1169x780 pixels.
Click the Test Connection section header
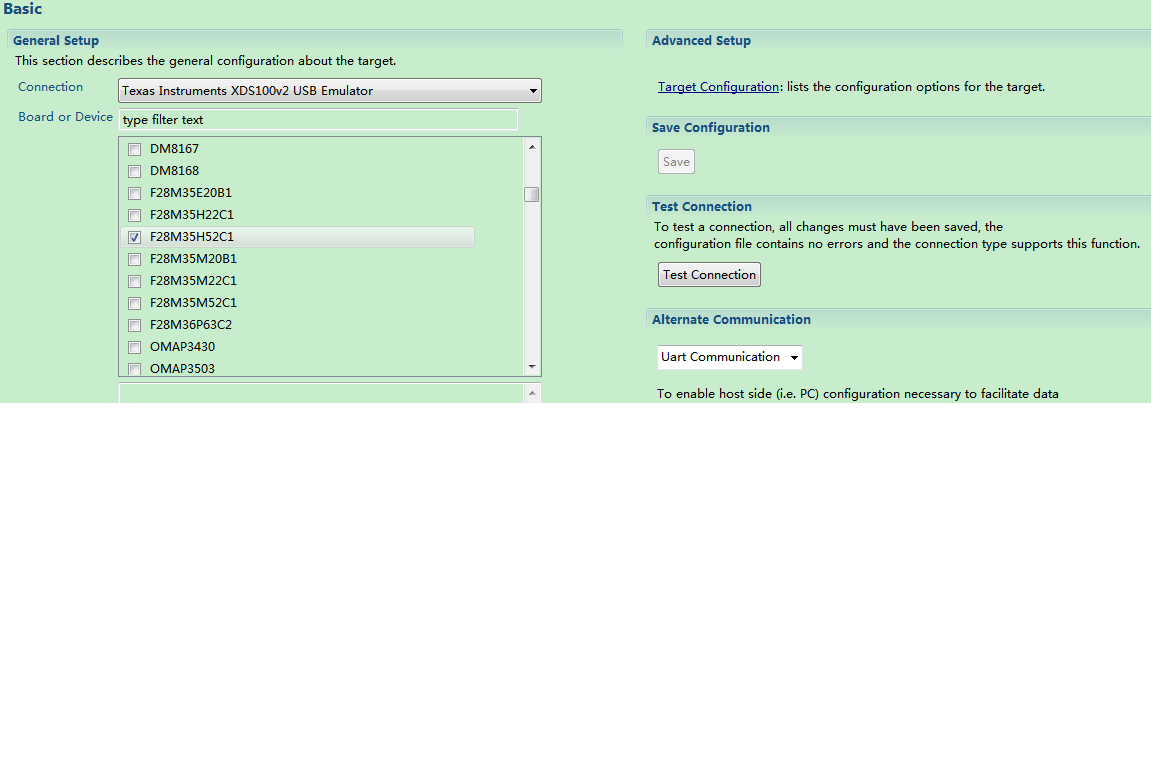(702, 207)
